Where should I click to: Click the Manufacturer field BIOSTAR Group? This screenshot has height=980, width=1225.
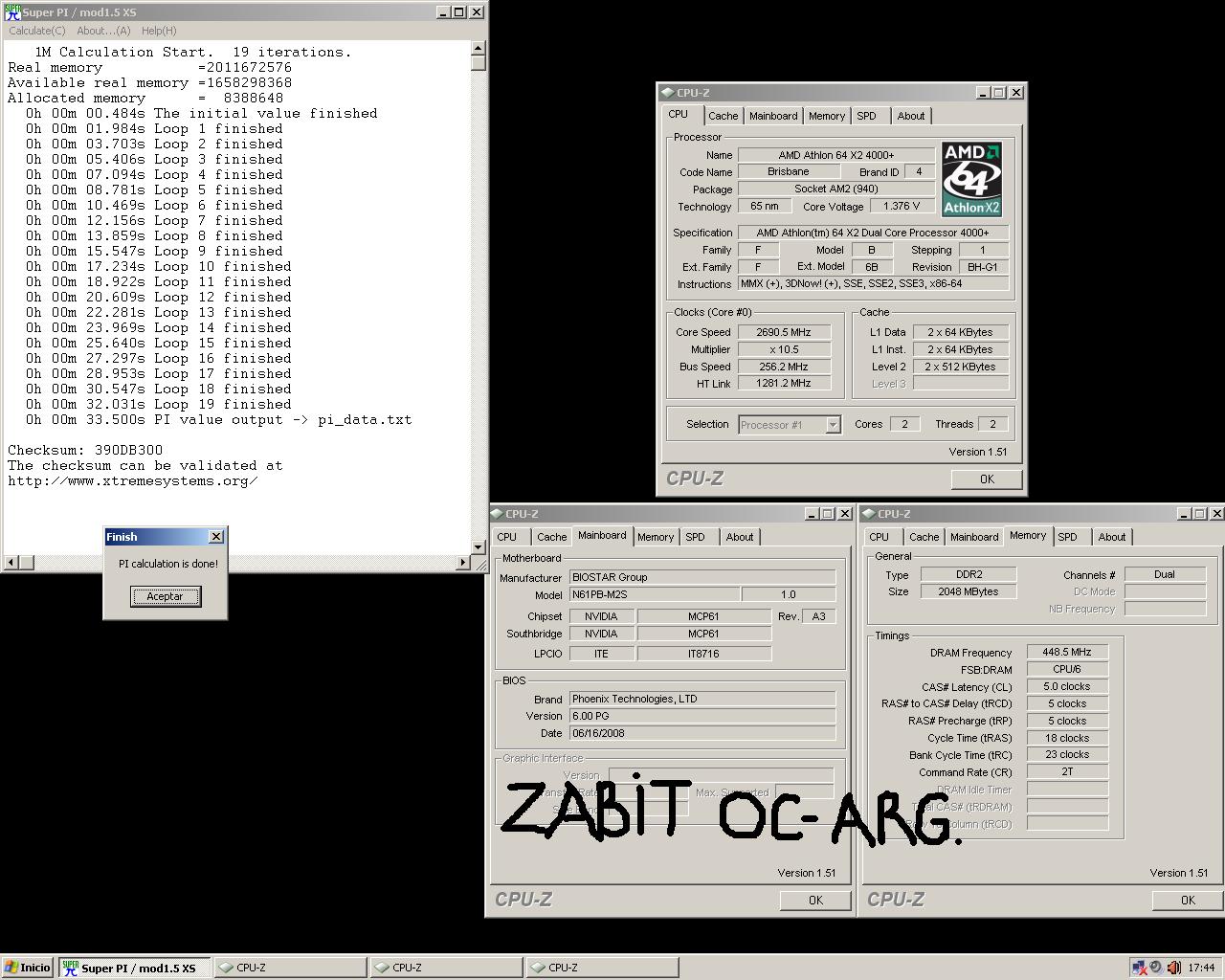702,578
